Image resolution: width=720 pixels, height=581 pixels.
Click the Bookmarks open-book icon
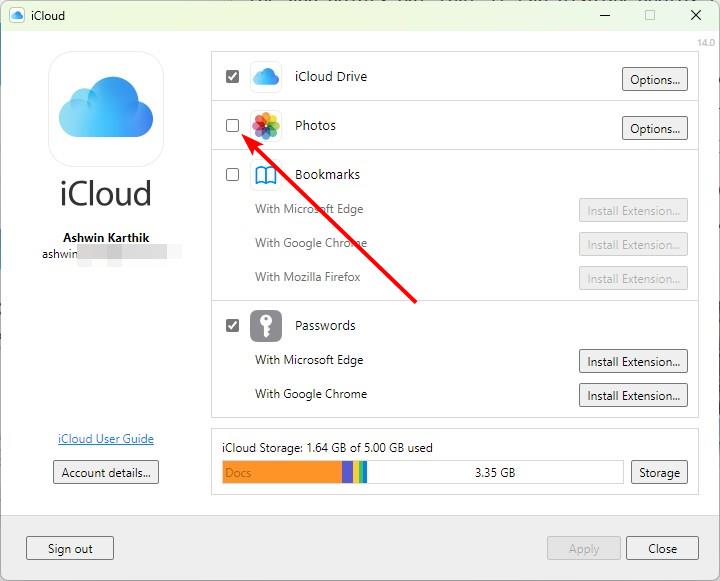click(x=266, y=175)
